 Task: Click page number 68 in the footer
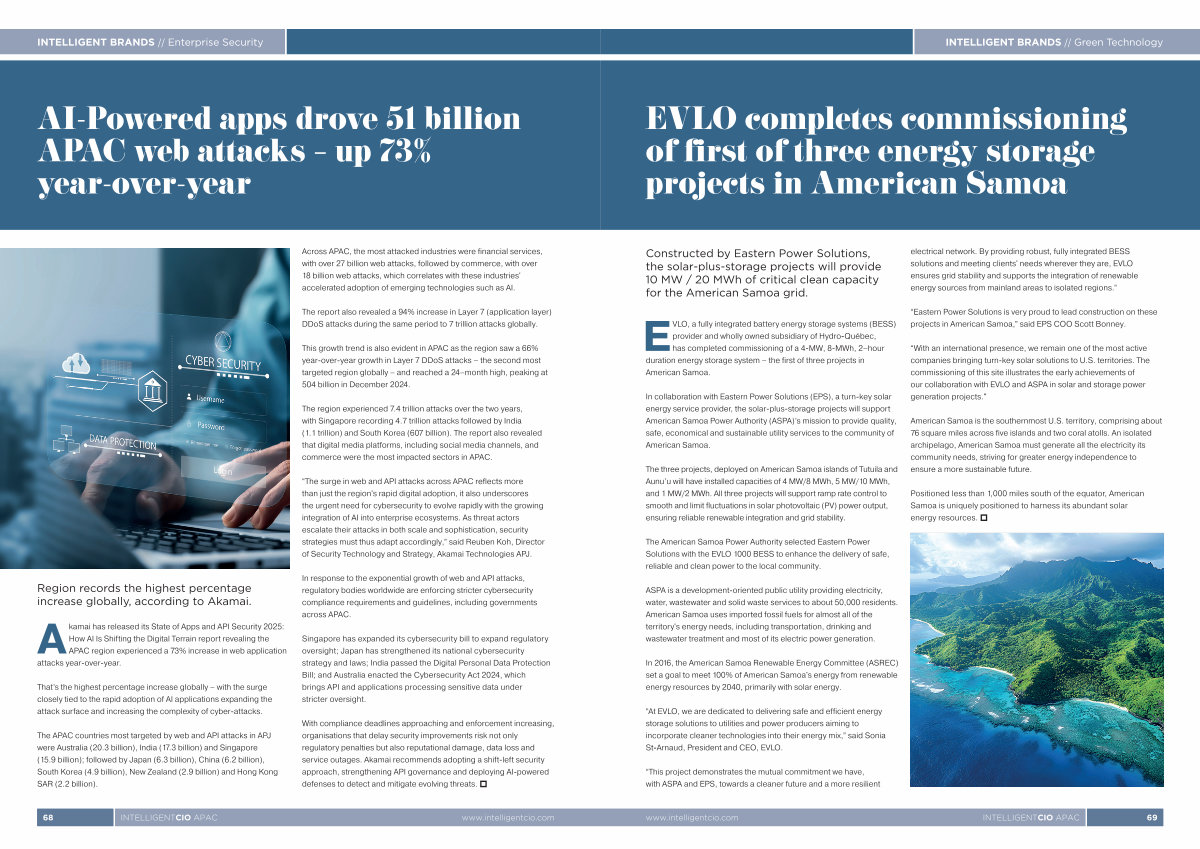coord(48,818)
